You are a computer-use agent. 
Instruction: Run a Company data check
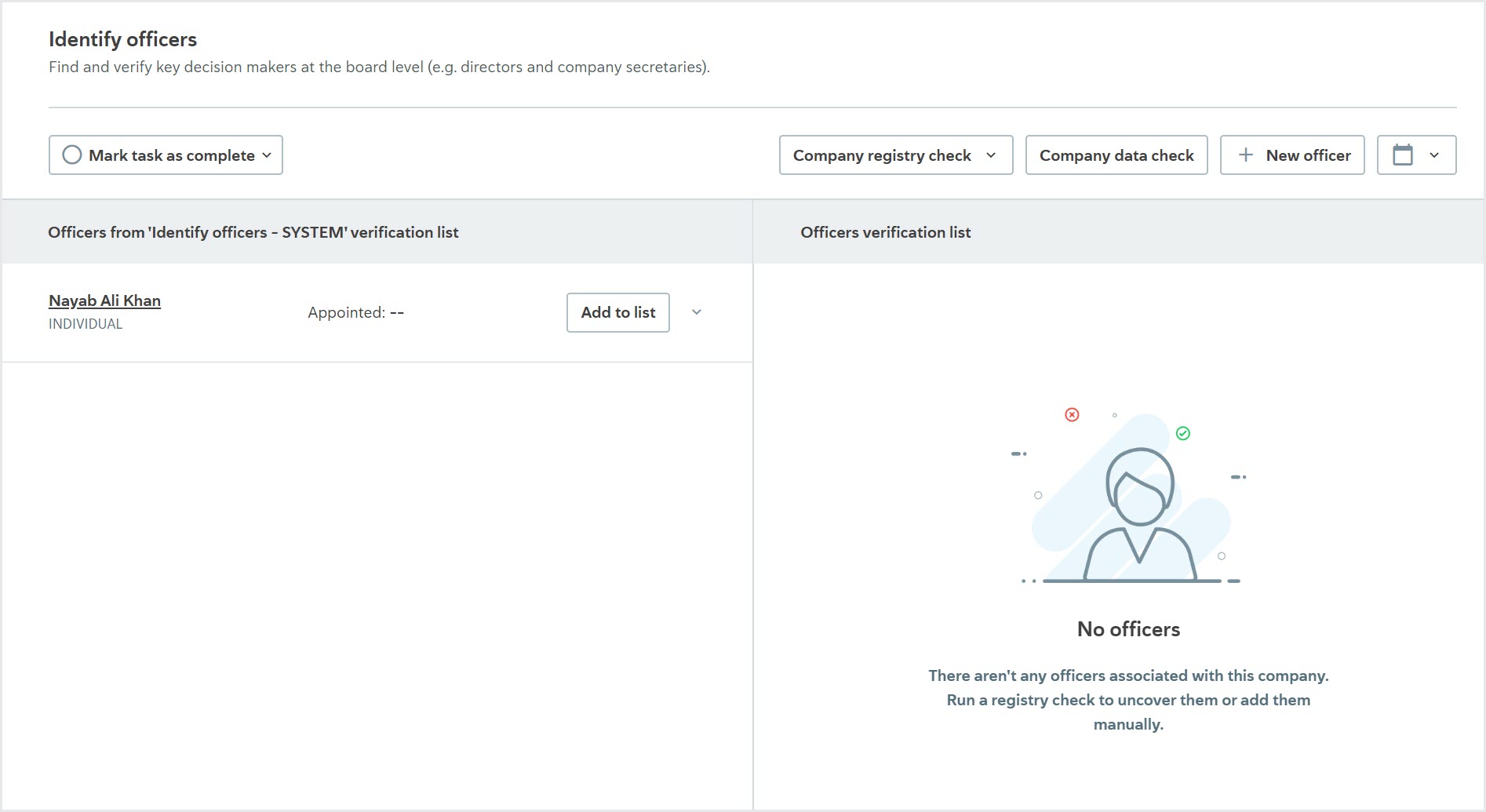pyautogui.click(x=1116, y=155)
